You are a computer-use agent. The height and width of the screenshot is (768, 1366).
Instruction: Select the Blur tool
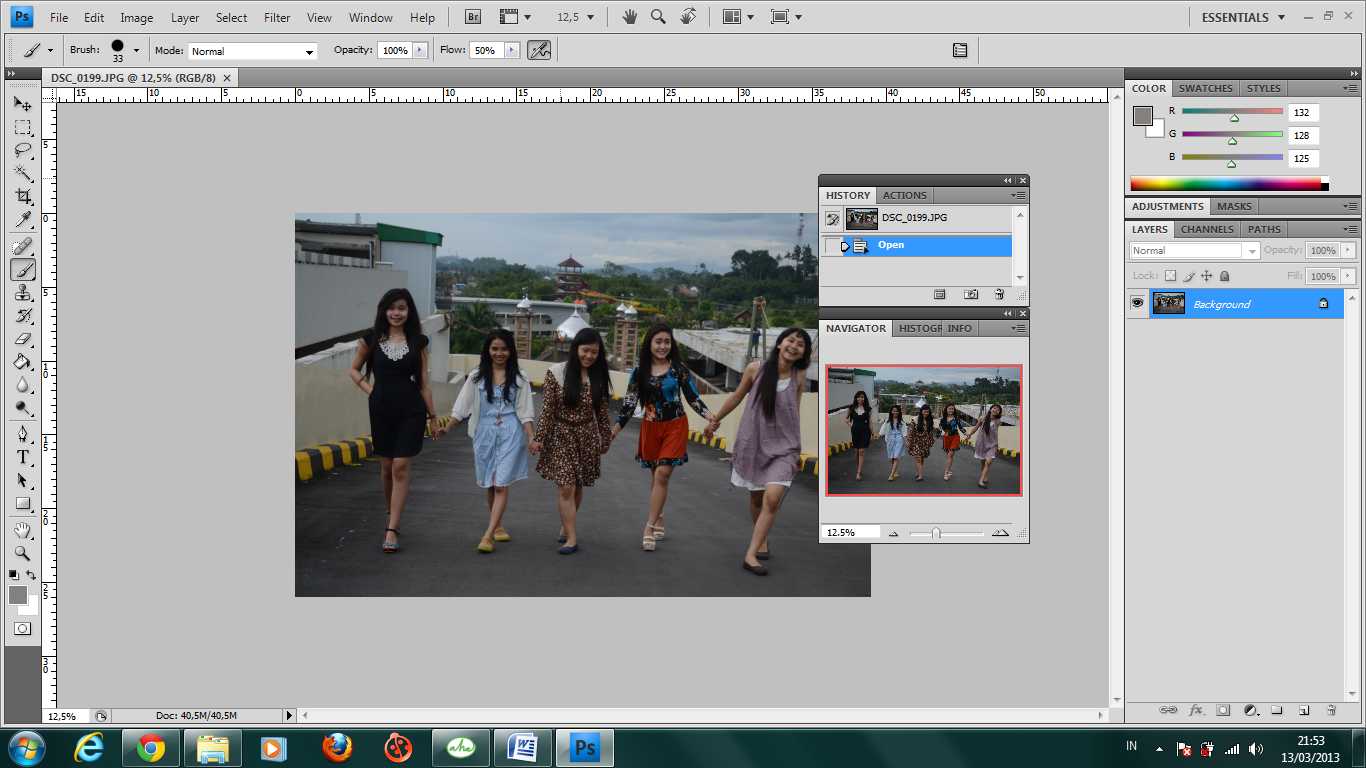click(22, 385)
